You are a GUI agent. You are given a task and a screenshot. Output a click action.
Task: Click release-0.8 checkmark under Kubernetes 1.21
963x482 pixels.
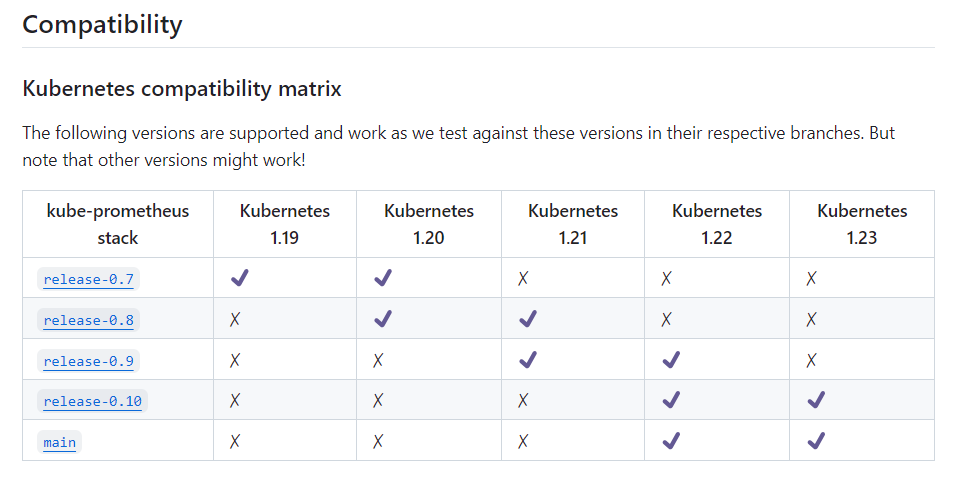coord(528,319)
